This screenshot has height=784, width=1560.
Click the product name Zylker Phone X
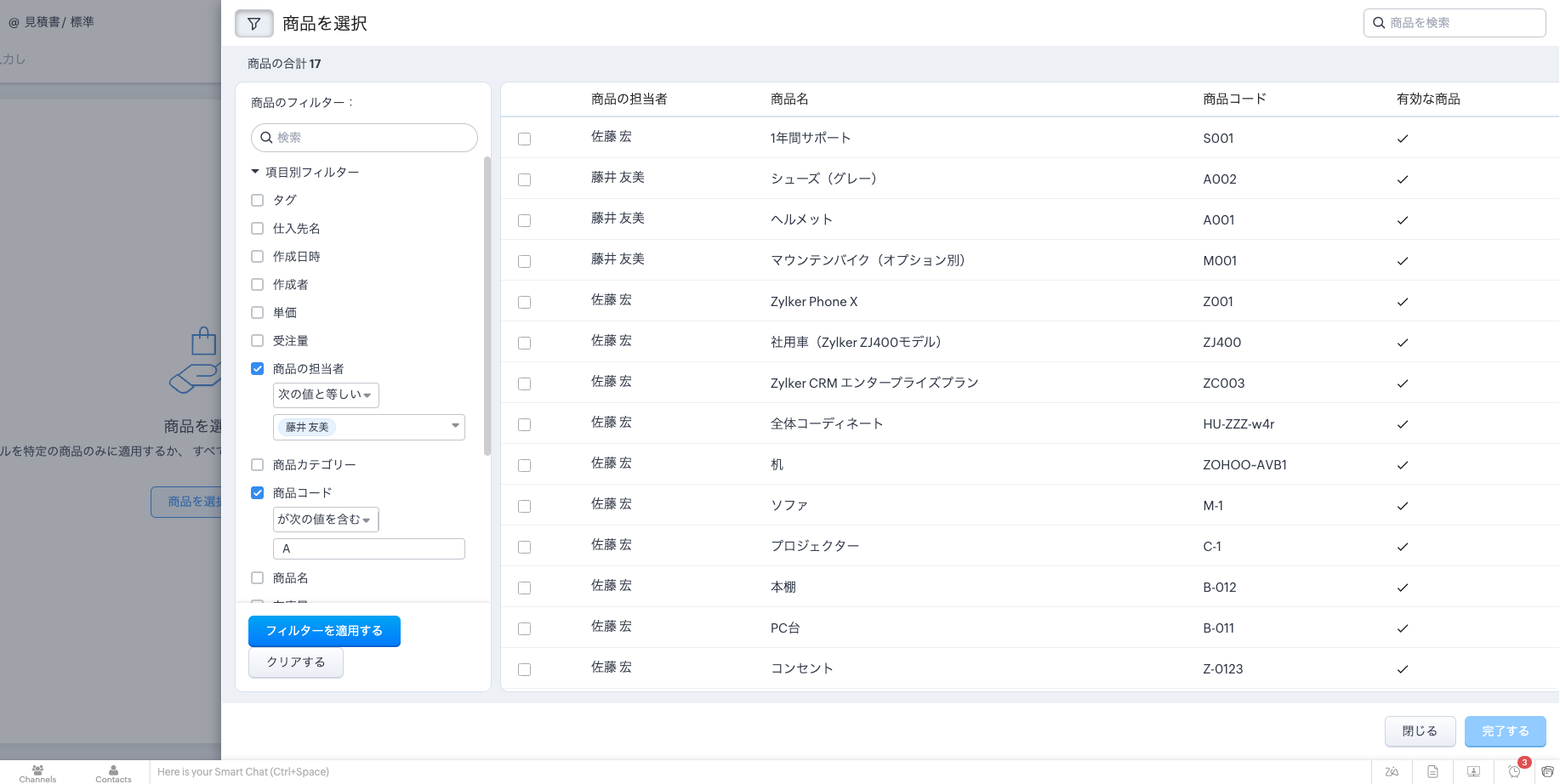[814, 302]
